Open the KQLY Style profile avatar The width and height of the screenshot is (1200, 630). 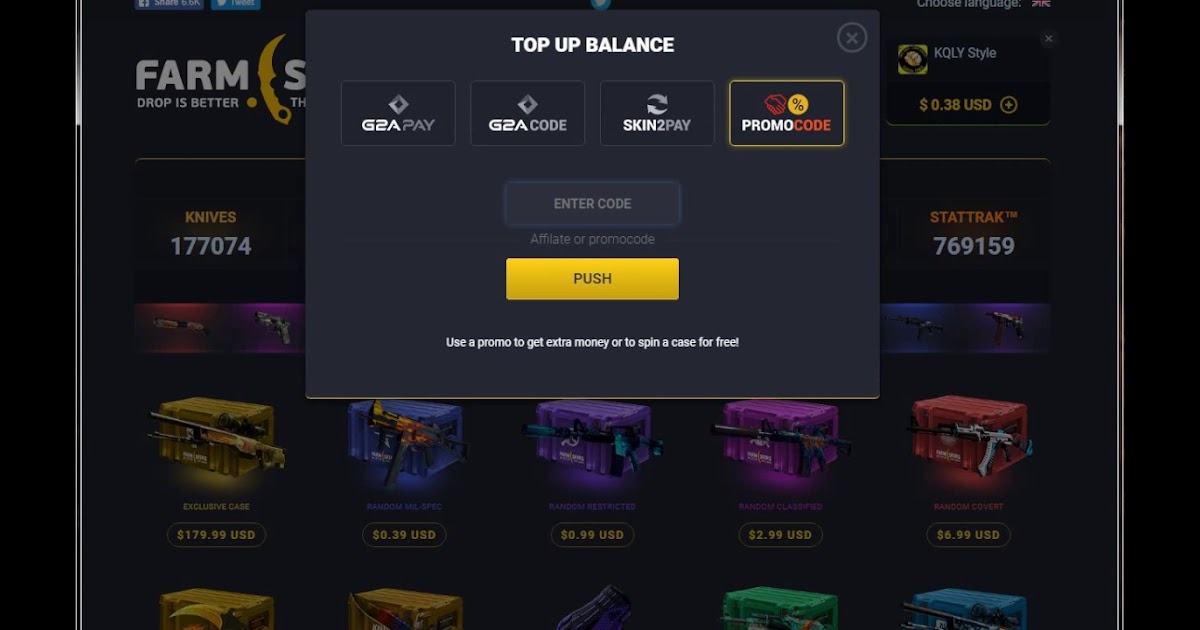[x=912, y=59]
